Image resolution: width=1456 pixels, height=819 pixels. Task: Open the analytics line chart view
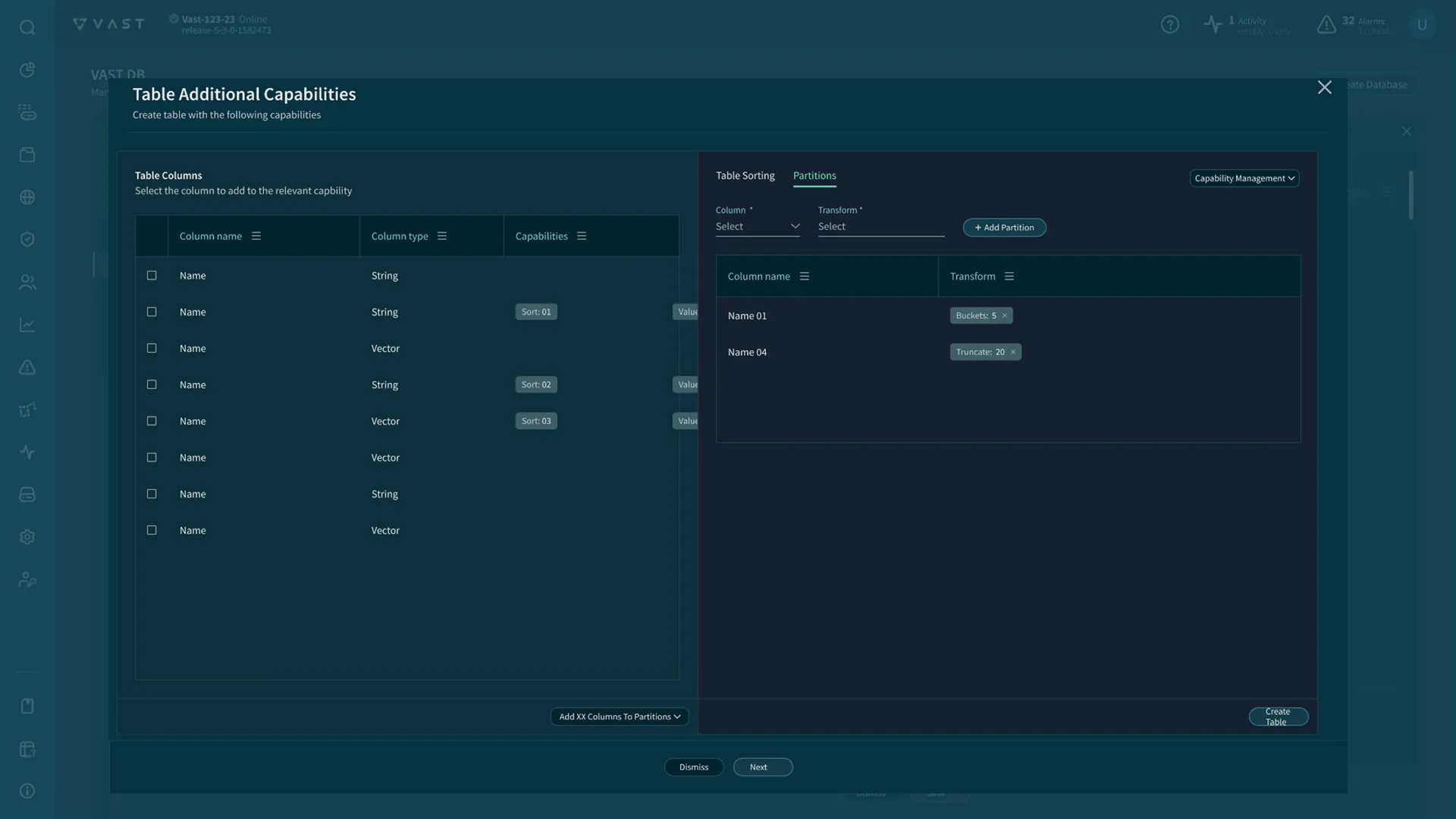coord(27,325)
